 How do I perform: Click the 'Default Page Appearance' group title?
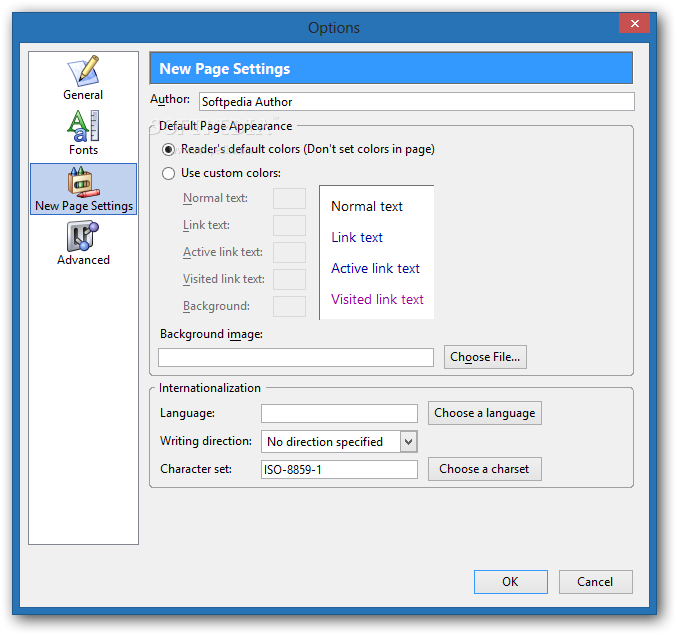coord(225,126)
